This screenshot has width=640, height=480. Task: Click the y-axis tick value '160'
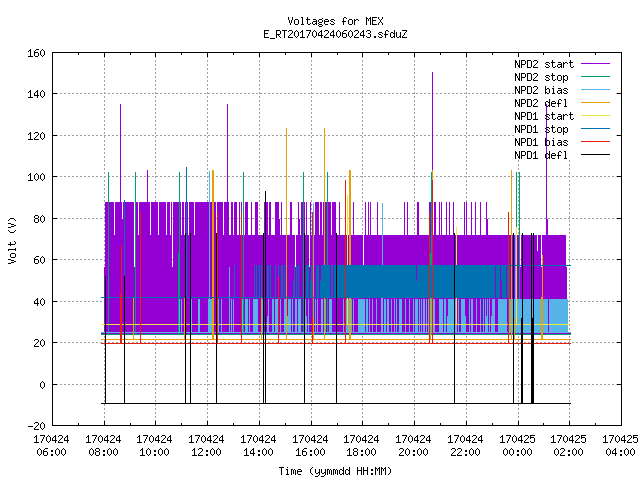pyautogui.click(x=36, y=53)
